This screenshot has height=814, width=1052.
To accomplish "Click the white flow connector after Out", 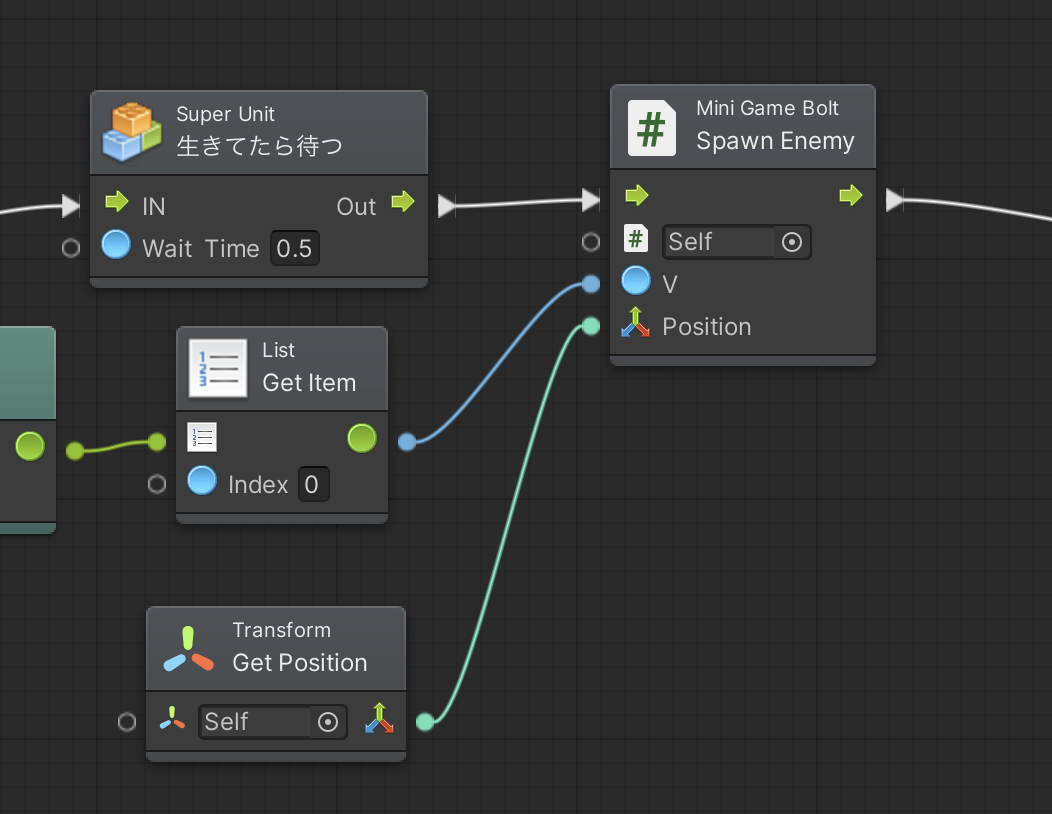I will click(x=446, y=205).
